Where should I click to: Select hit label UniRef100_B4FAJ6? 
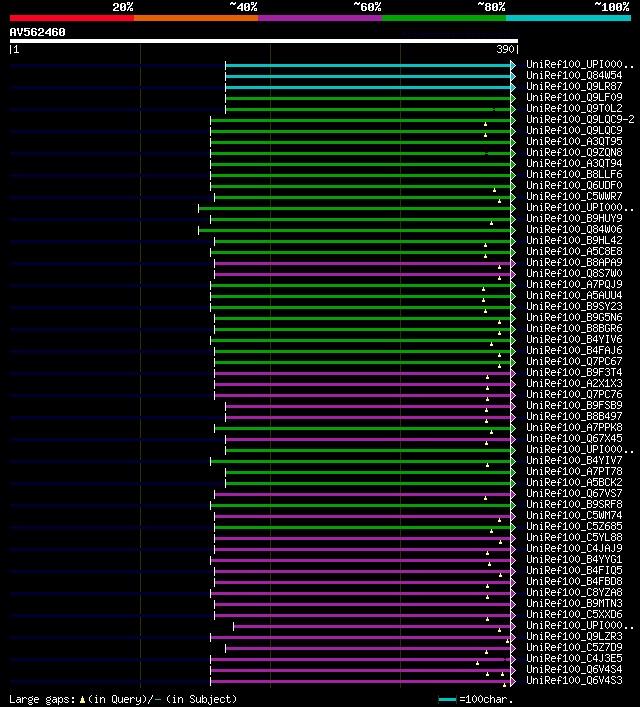[x=574, y=350]
